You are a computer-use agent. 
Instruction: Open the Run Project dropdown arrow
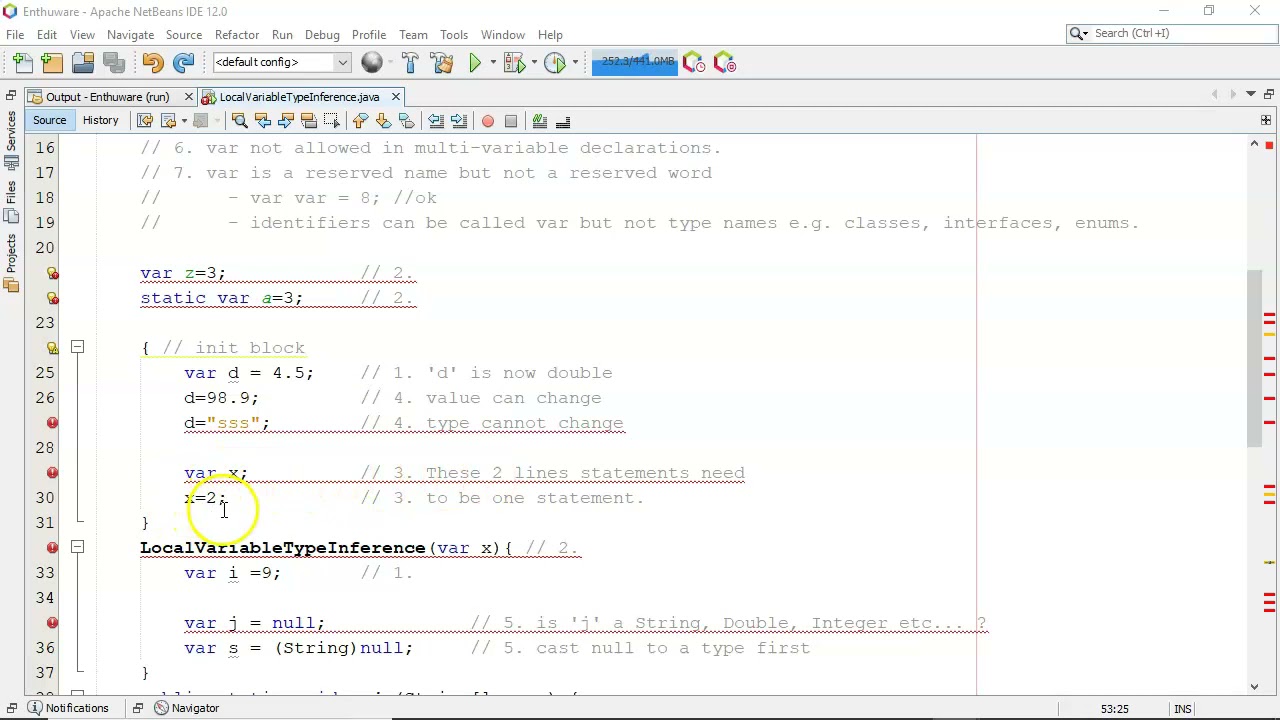pyautogui.click(x=493, y=63)
